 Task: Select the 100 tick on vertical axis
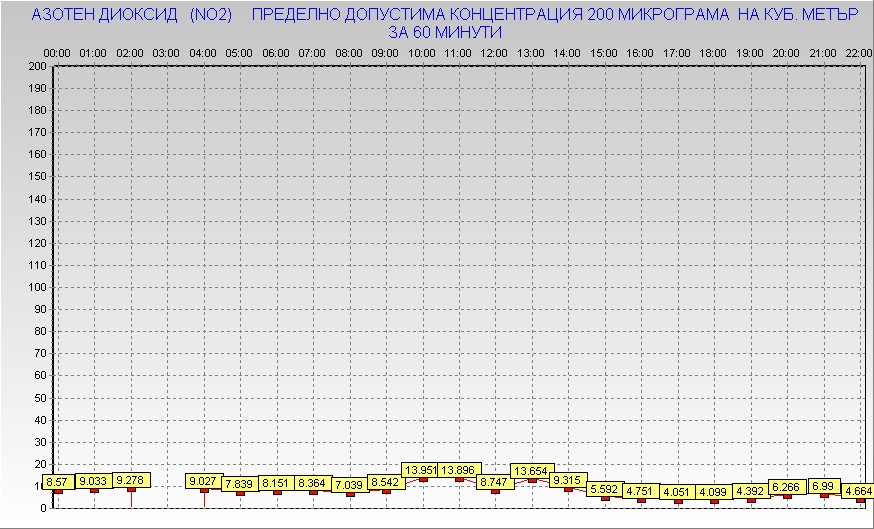[37, 287]
